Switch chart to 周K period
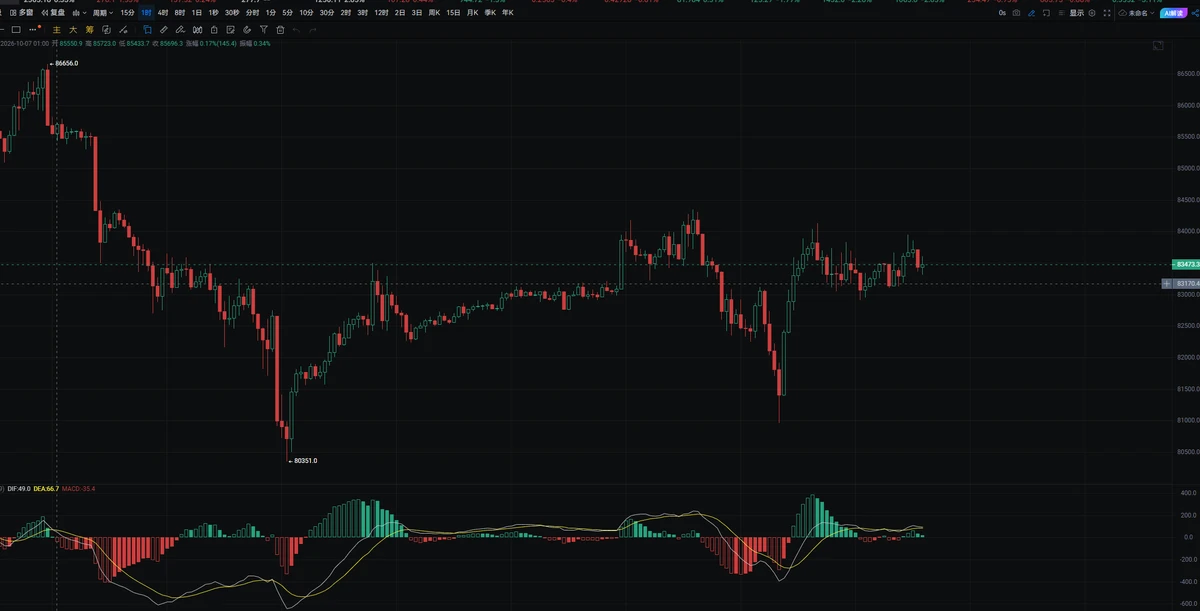1200x611 pixels. (x=434, y=13)
